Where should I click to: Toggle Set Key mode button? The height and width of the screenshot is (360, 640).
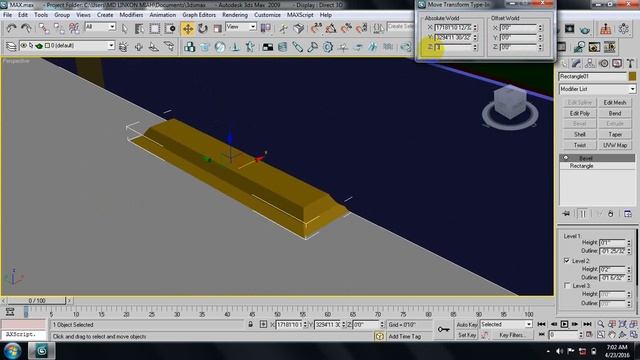467,335
